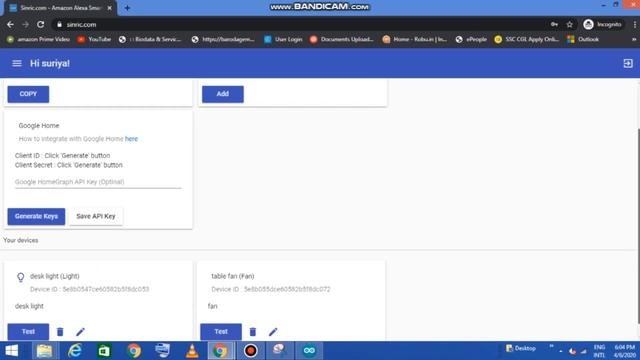Image resolution: width=640 pixels, height=360 pixels.
Task: Go back in the browser
Action: pos(10,24)
